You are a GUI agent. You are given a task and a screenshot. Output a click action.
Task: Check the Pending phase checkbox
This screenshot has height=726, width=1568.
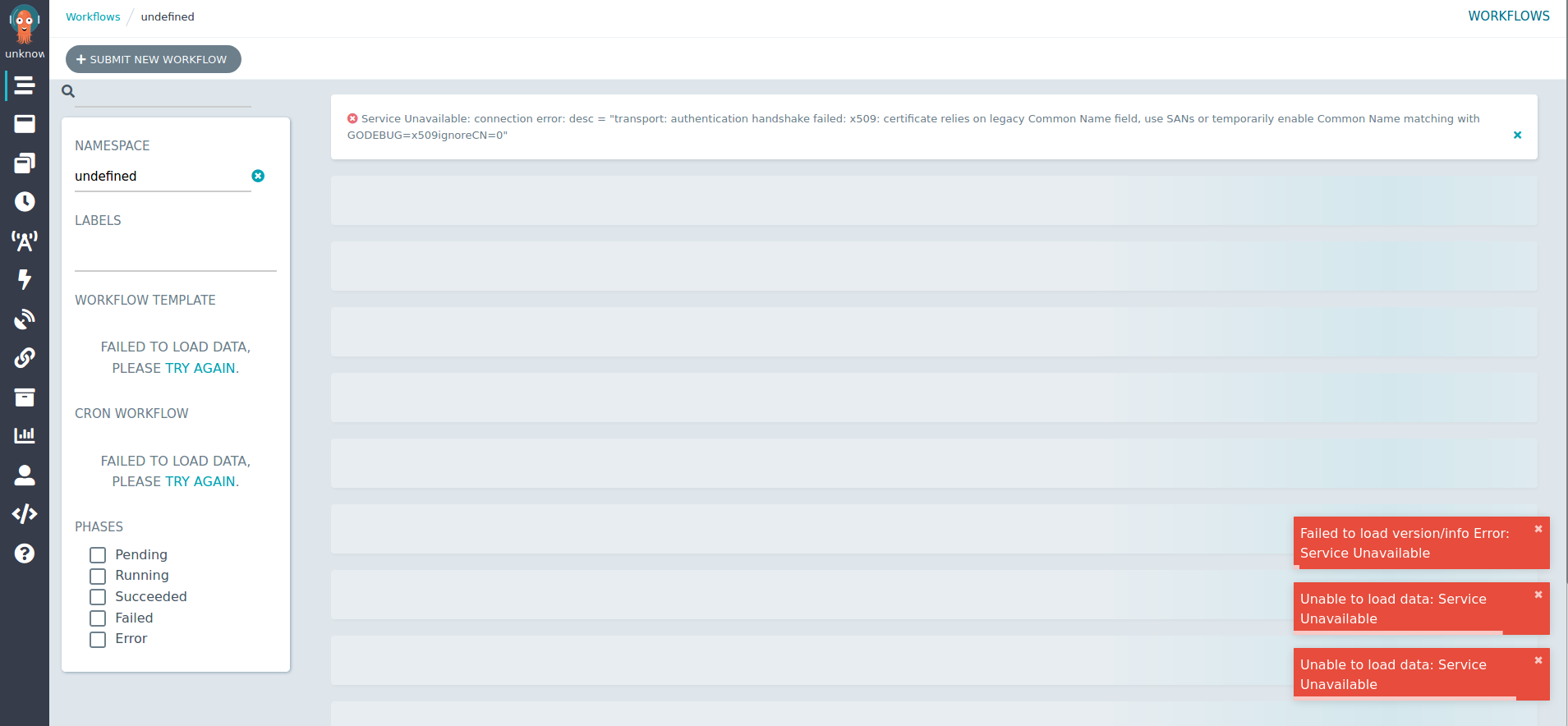[98, 555]
